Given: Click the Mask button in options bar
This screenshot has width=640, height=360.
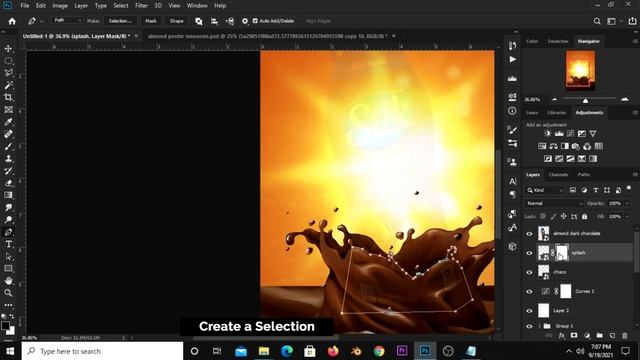Looking at the screenshot, I should coord(151,21).
